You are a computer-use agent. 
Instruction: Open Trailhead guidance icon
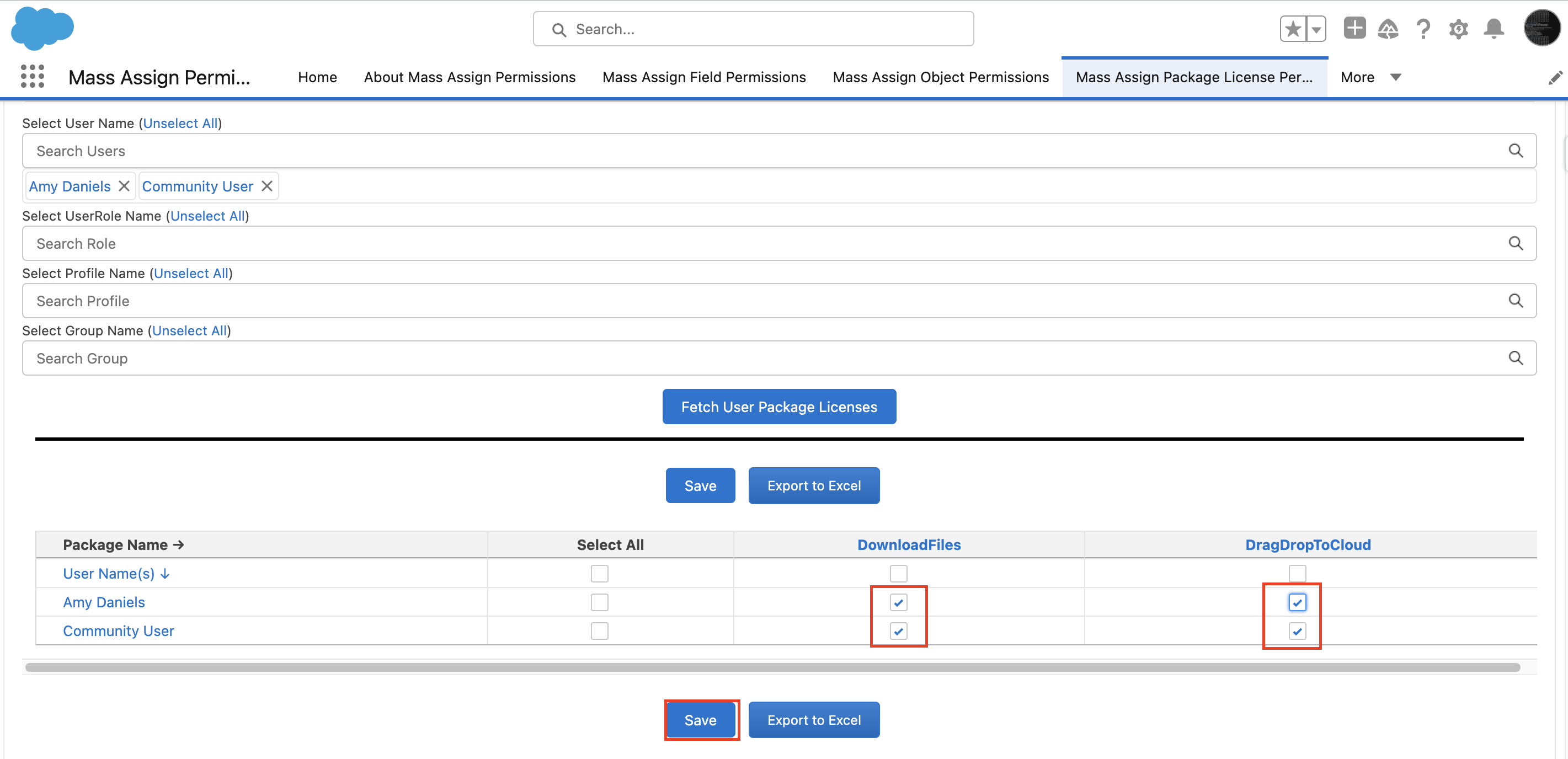tap(1388, 29)
